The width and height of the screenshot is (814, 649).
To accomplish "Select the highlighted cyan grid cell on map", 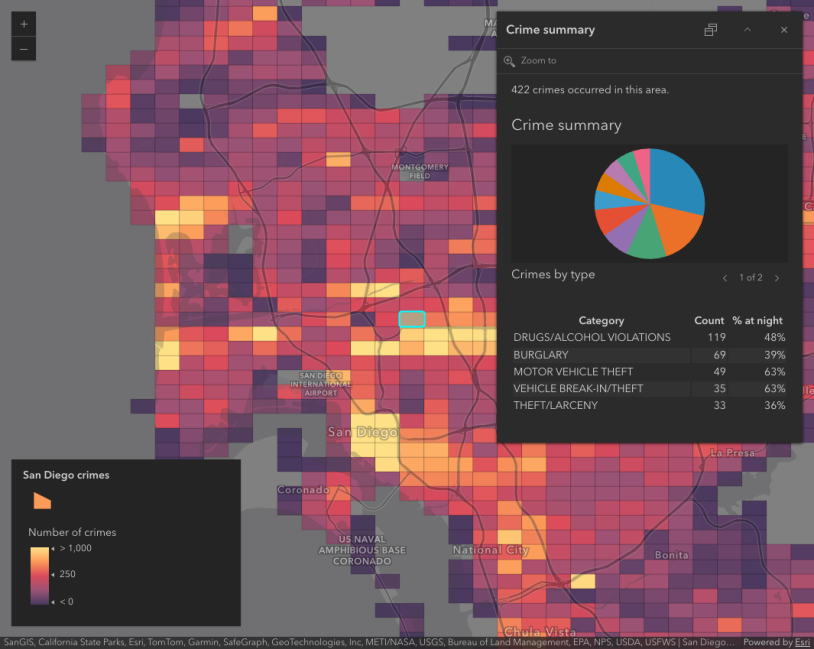I will 412,319.
